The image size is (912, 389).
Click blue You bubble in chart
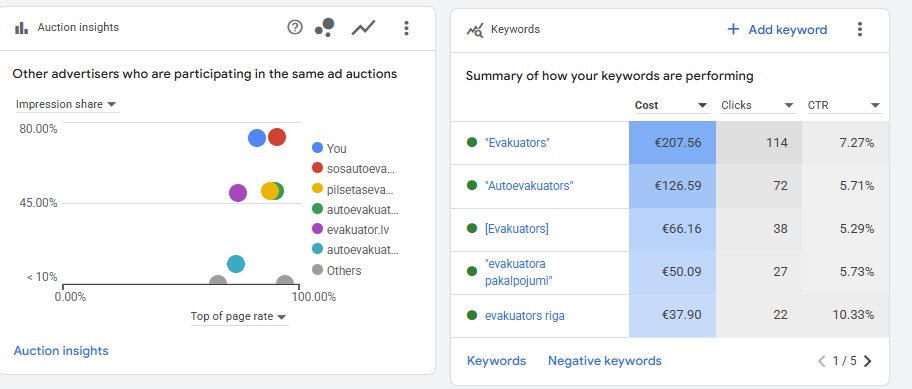pos(257,138)
